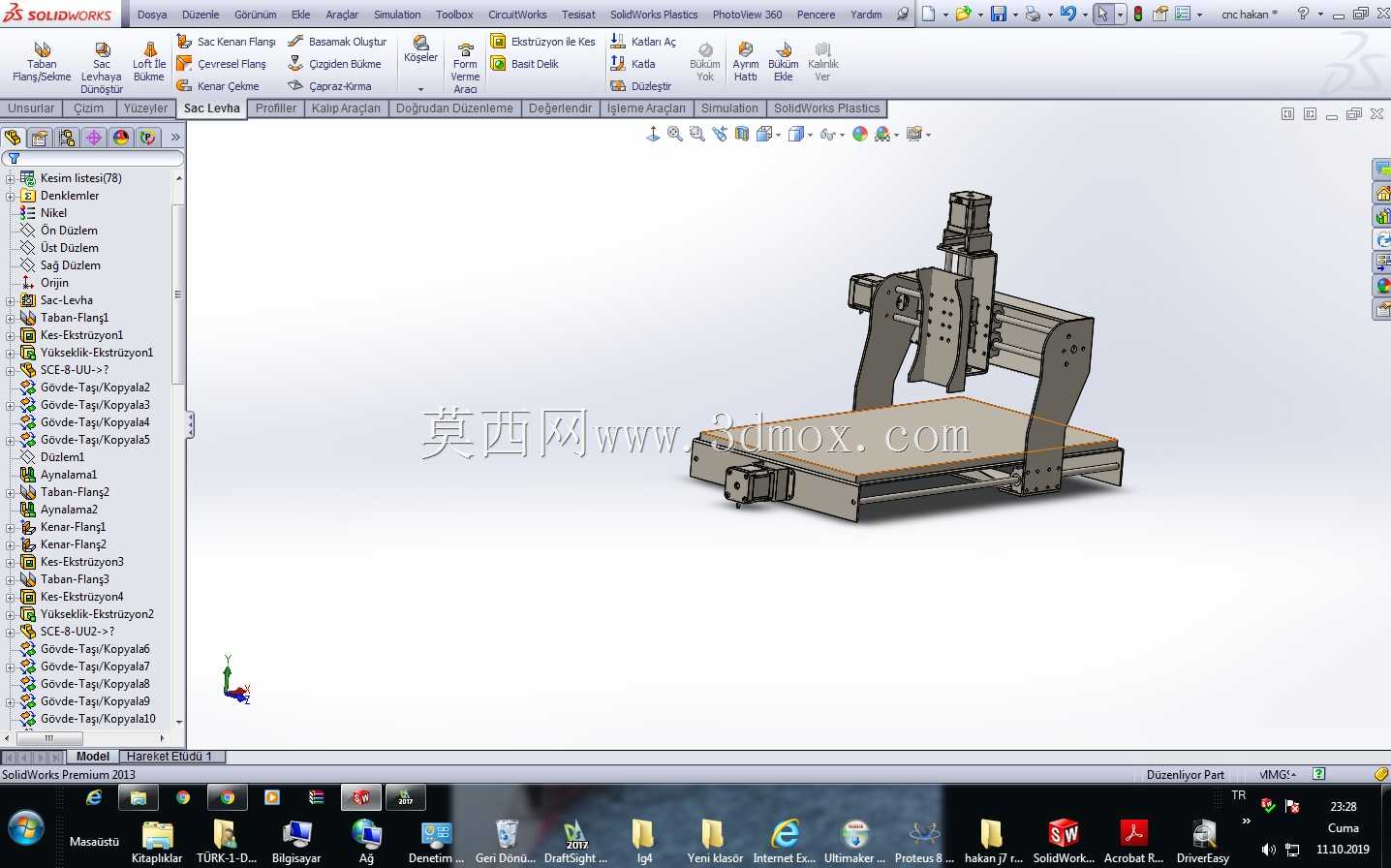Image resolution: width=1391 pixels, height=868 pixels.
Task: Expand the Kesim listesi(78) node
Action: [11, 178]
